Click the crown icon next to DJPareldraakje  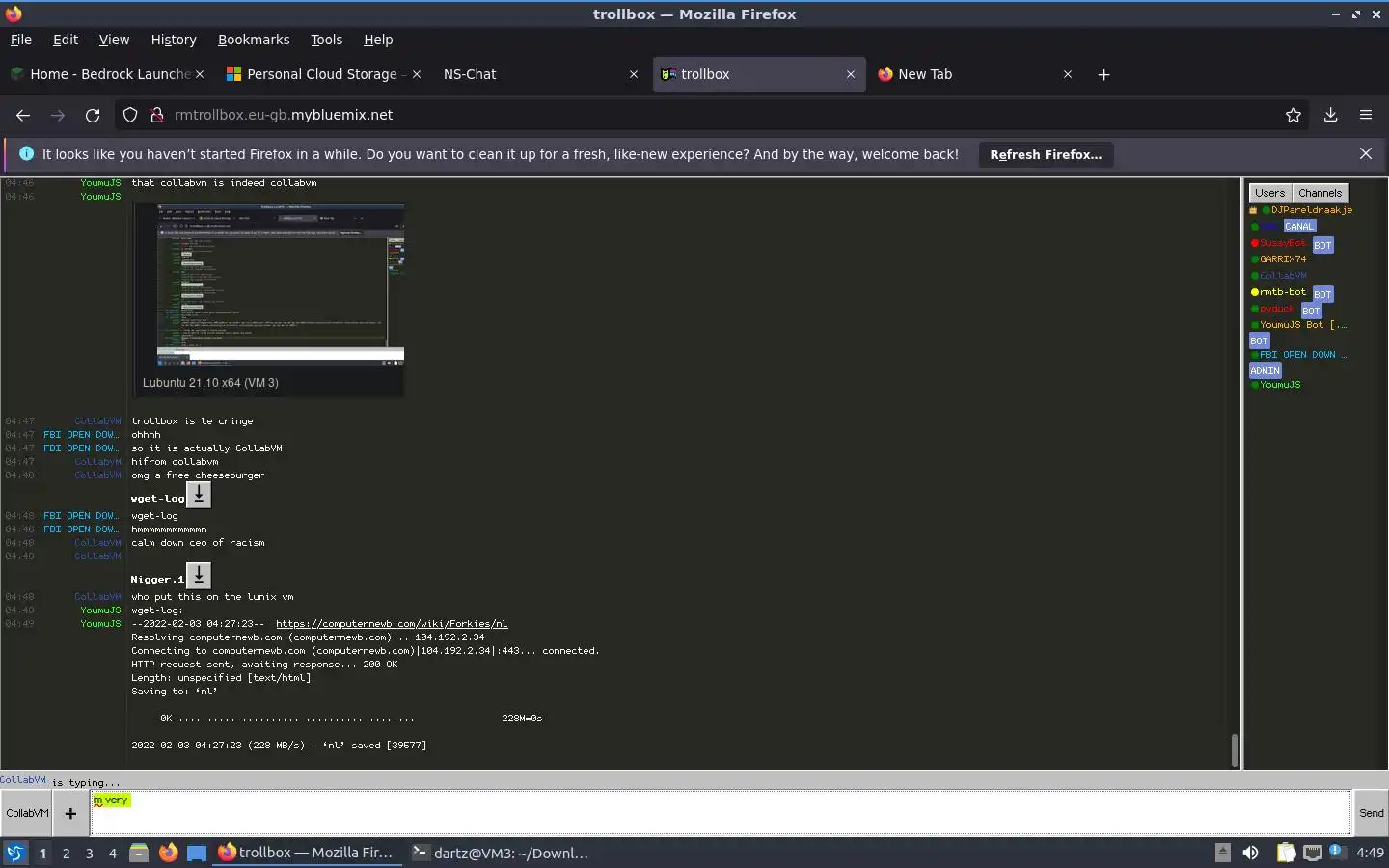[1253, 210]
